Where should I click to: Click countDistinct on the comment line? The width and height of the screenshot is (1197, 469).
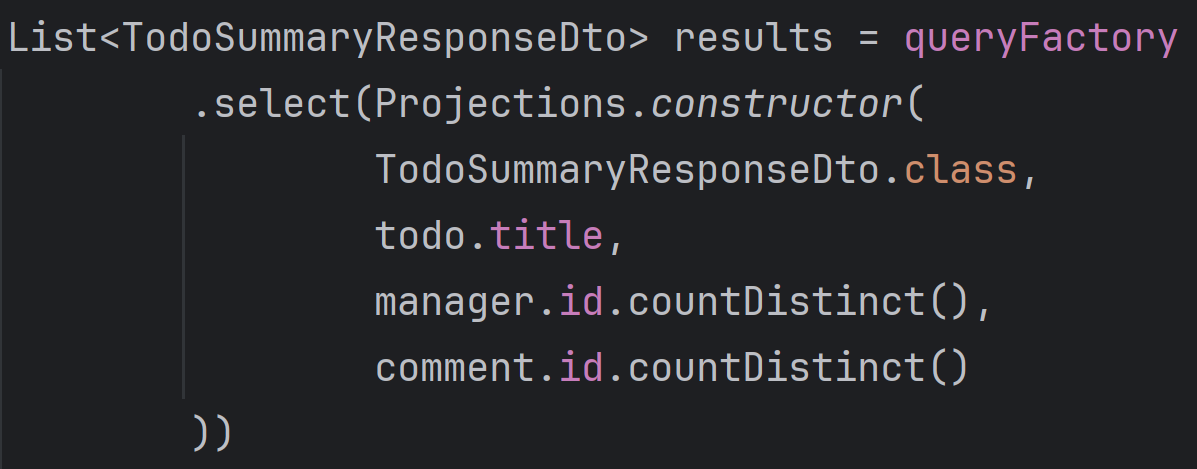pos(776,367)
